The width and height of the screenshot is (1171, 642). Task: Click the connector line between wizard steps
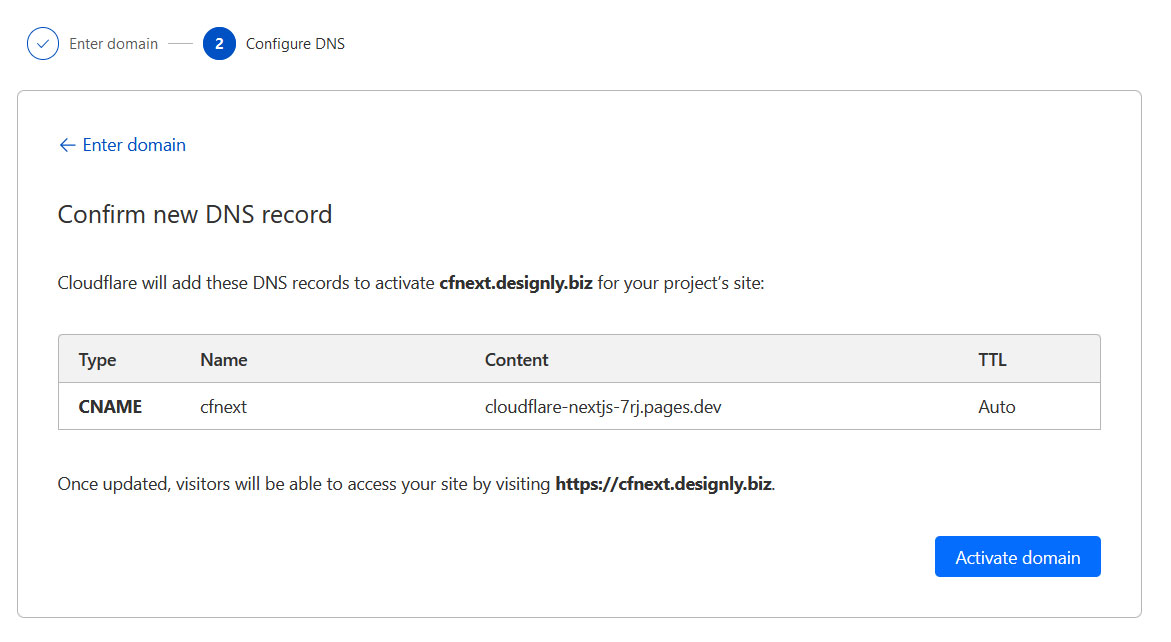(x=180, y=44)
